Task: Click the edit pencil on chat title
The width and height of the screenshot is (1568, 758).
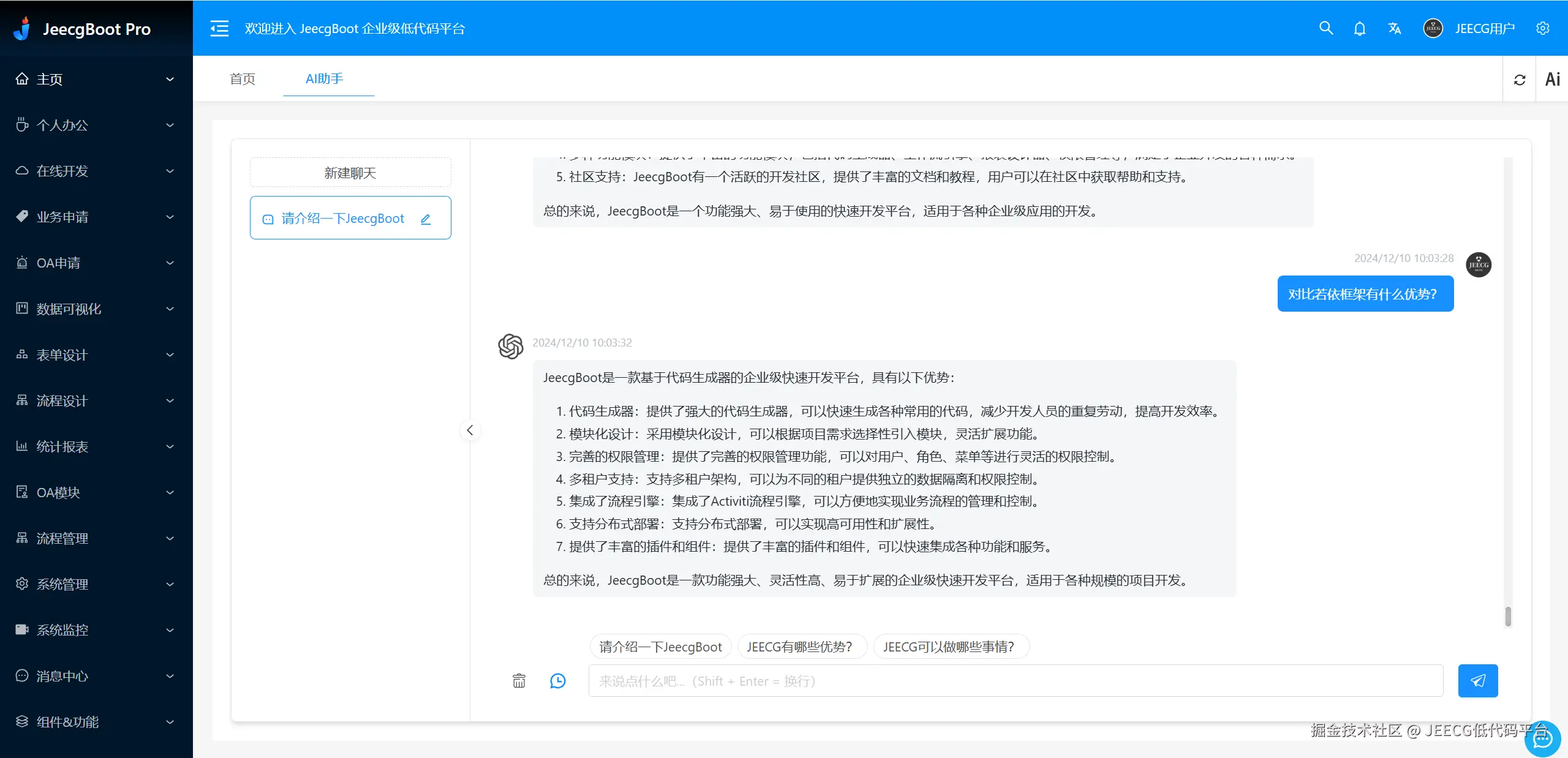Action: pyautogui.click(x=426, y=219)
